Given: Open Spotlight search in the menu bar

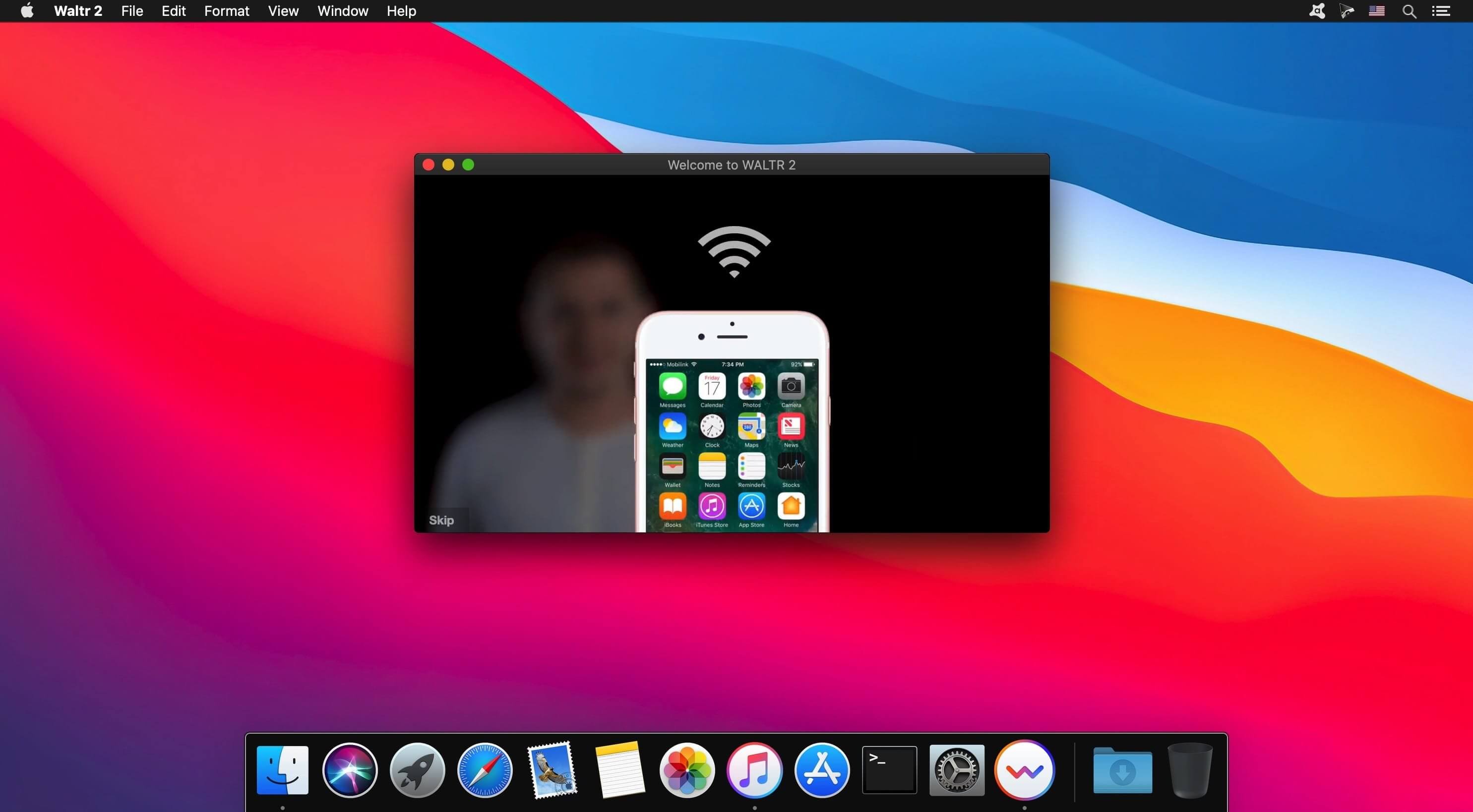Looking at the screenshot, I should coord(1410,11).
